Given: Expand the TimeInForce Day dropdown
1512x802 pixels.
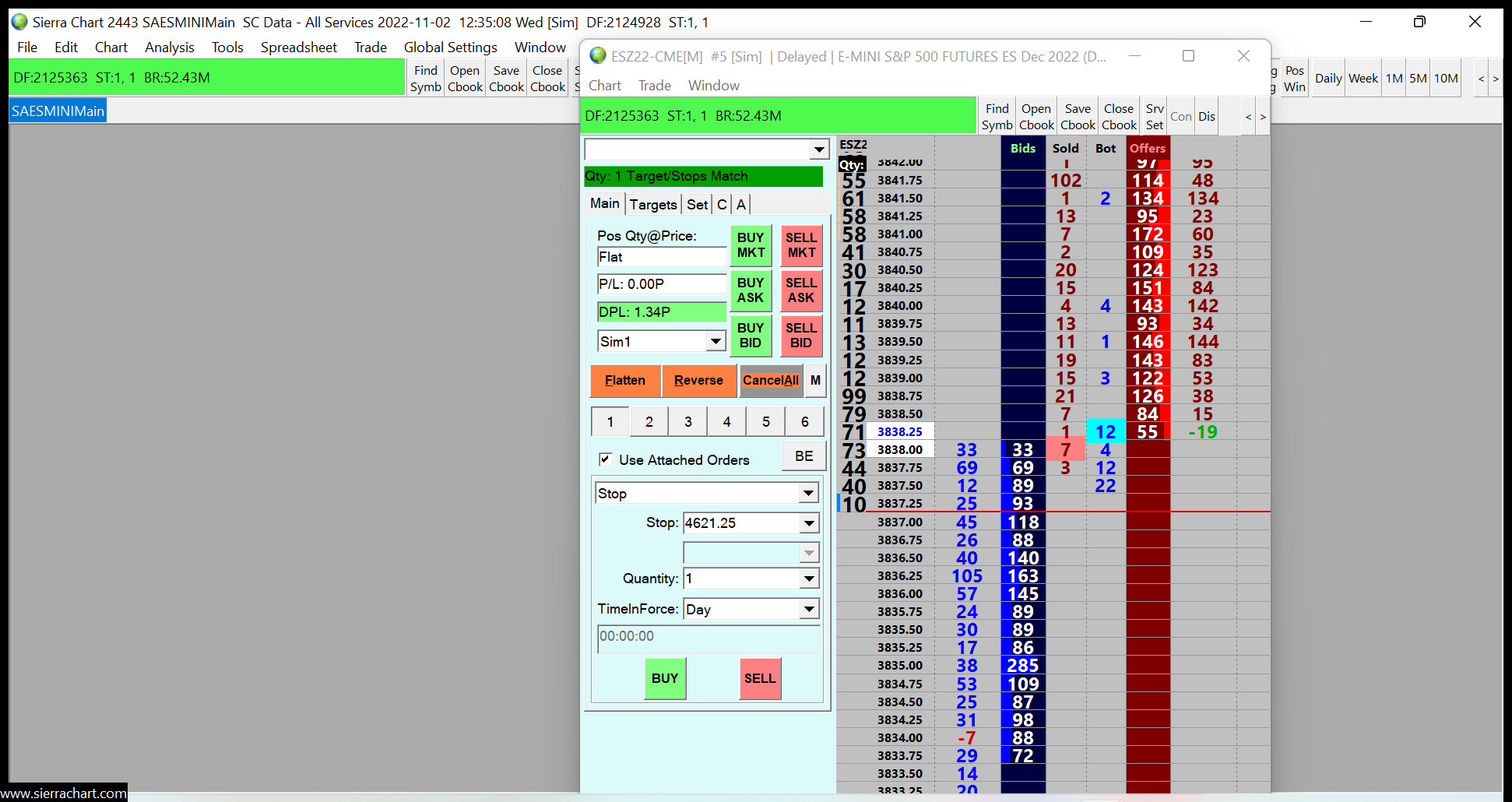Looking at the screenshot, I should [x=809, y=609].
